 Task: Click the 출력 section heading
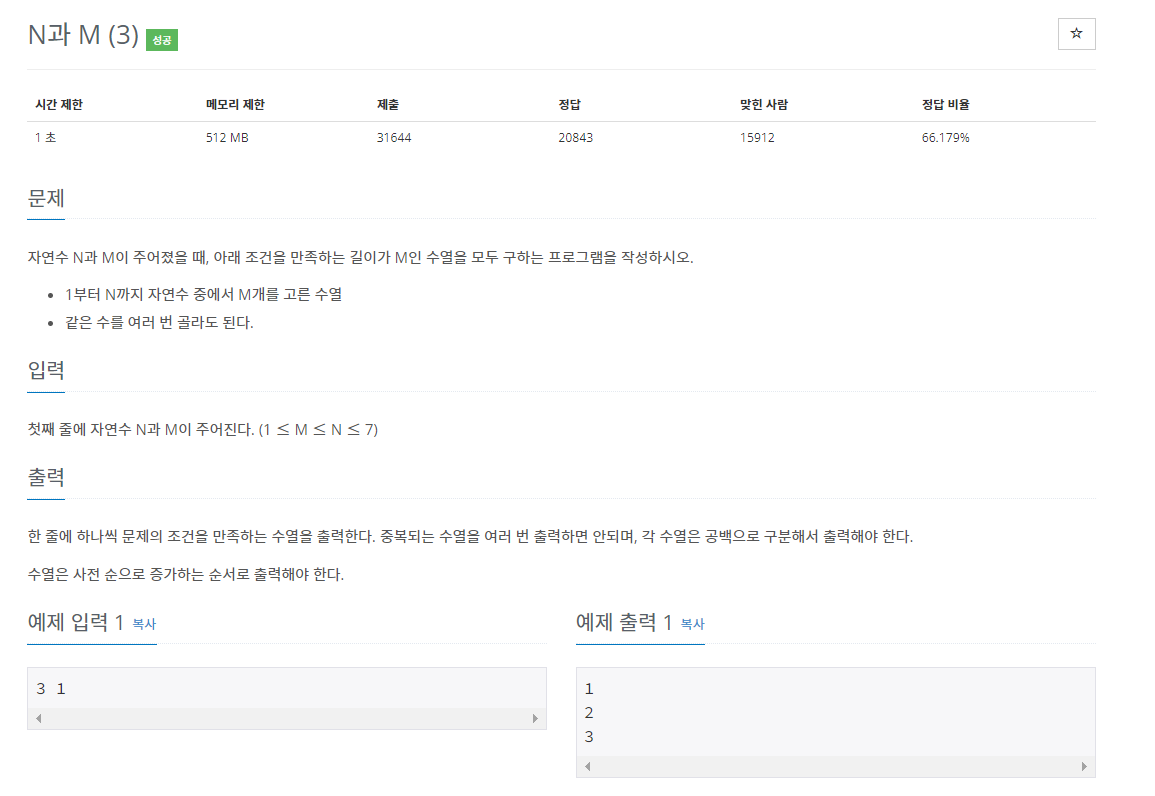46,477
